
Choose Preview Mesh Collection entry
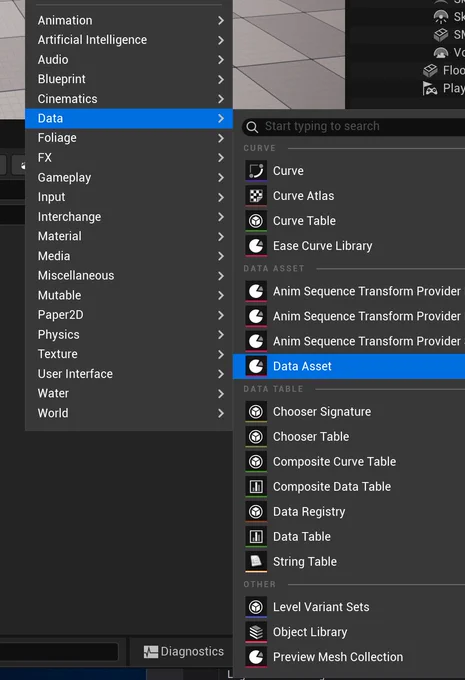[x=349, y=657]
